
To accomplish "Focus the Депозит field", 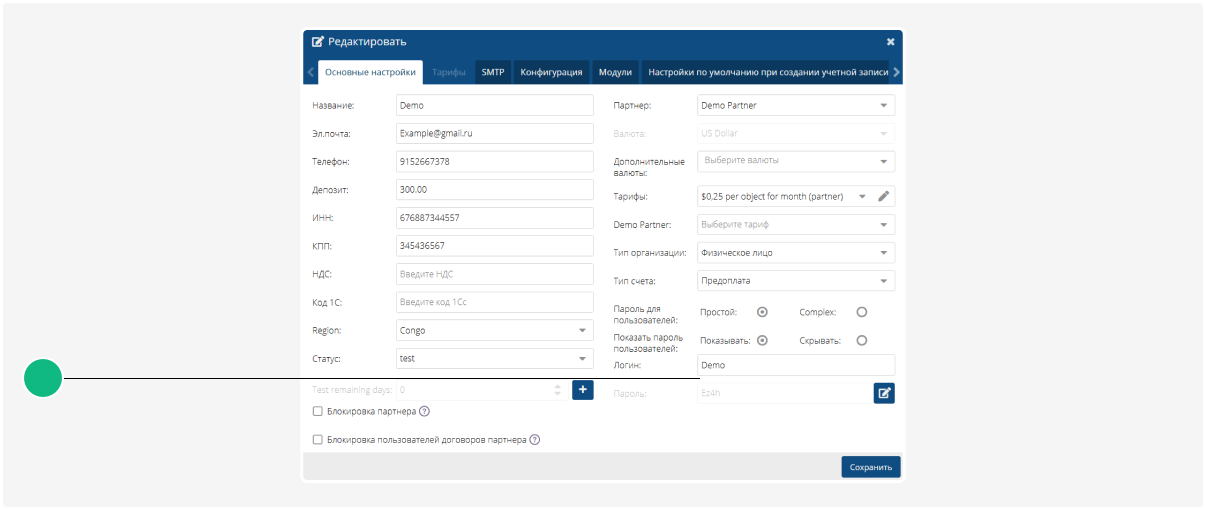I will [494, 189].
